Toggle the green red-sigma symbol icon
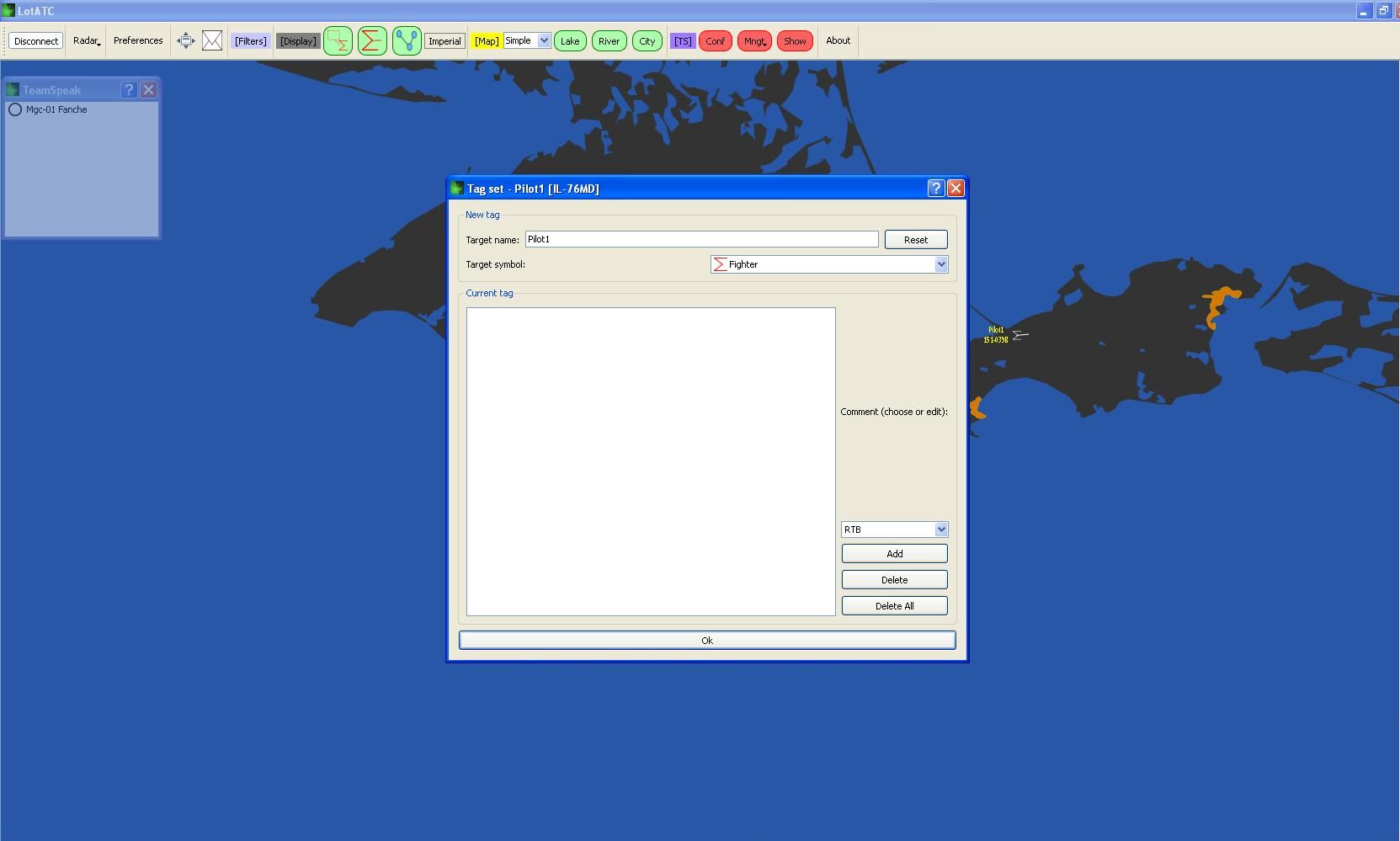This screenshot has height=841, width=1400. pos(372,40)
